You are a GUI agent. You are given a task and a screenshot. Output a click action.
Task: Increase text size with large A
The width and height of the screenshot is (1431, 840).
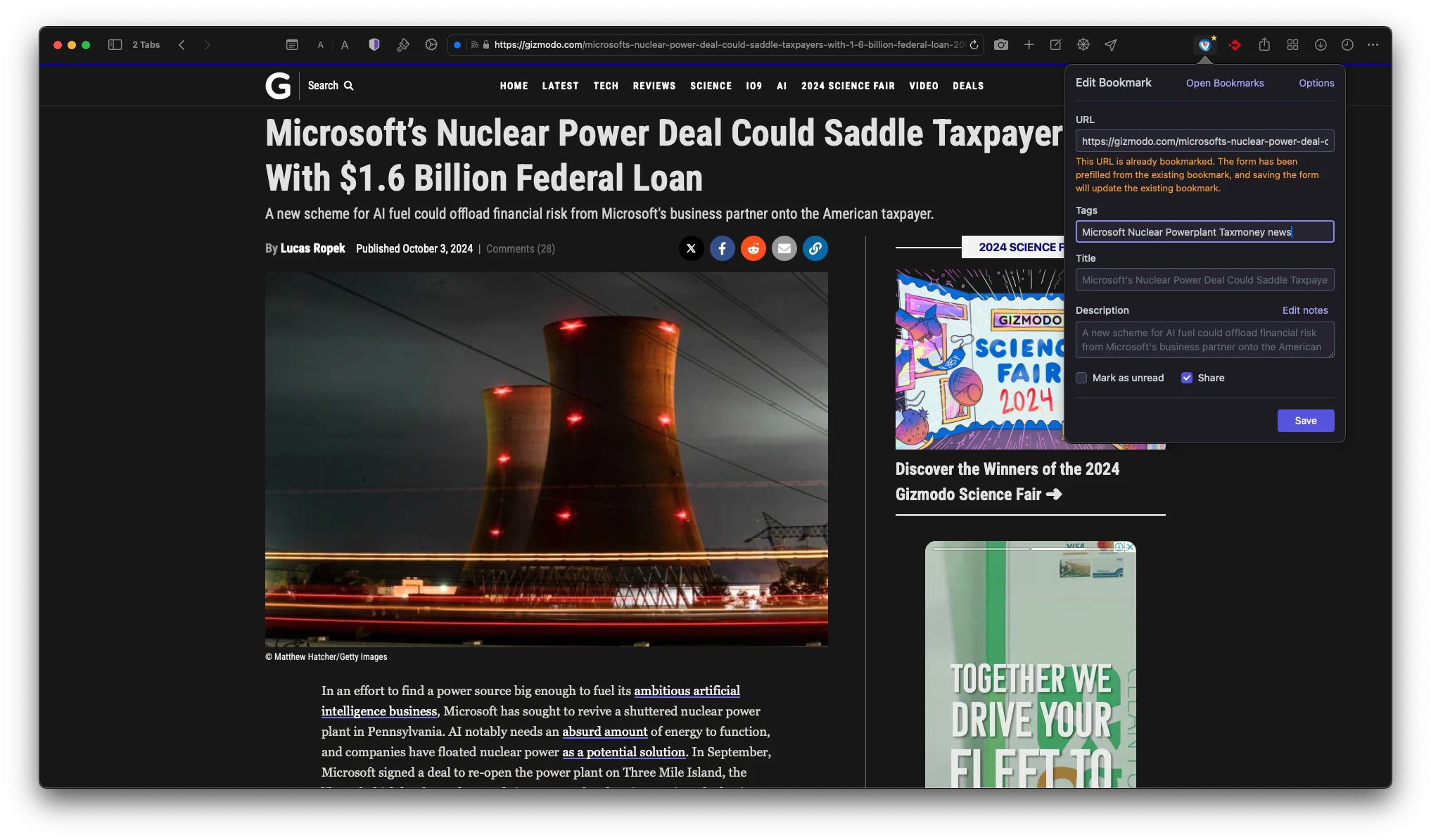click(345, 45)
